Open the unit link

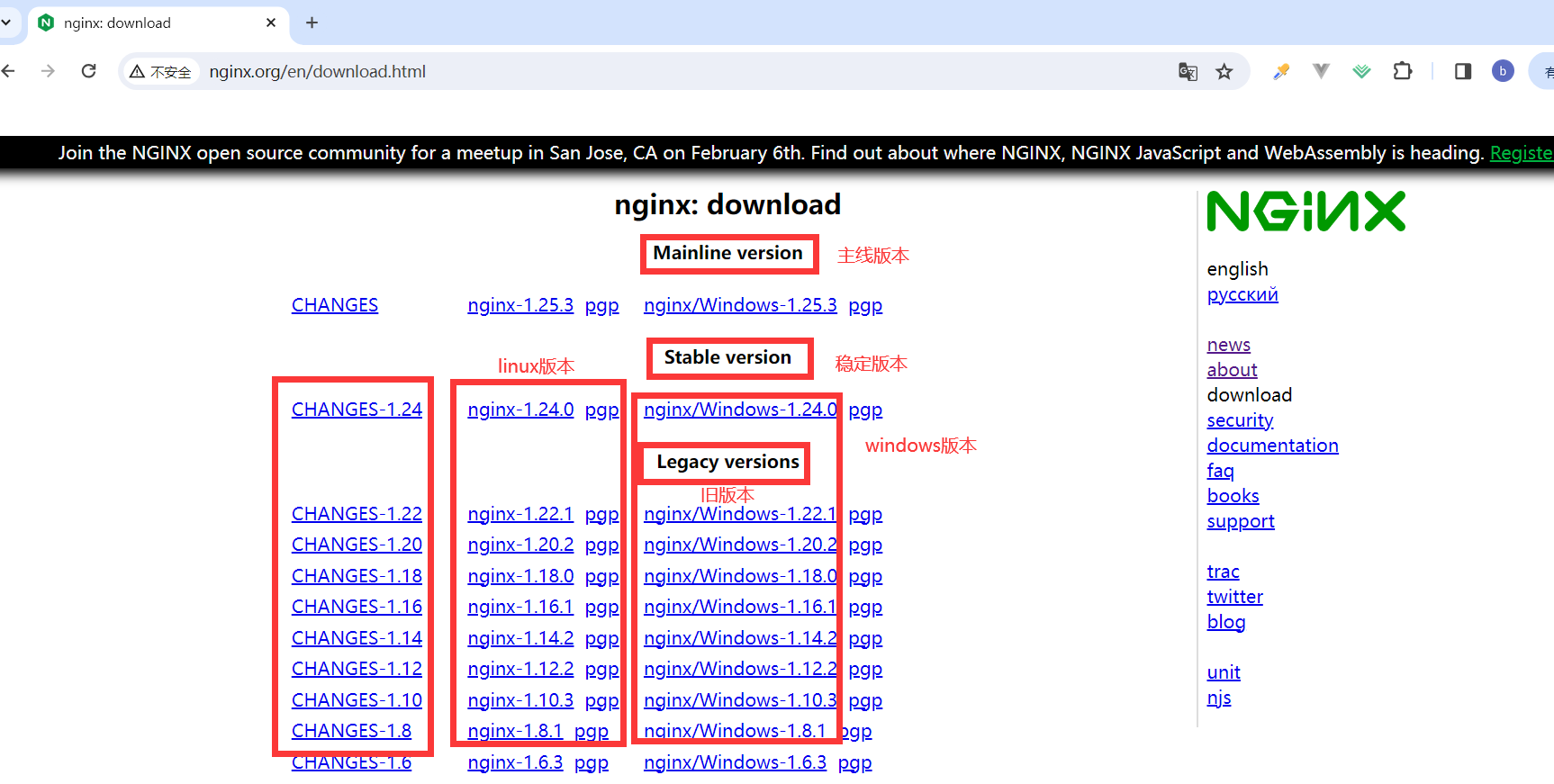click(1224, 672)
